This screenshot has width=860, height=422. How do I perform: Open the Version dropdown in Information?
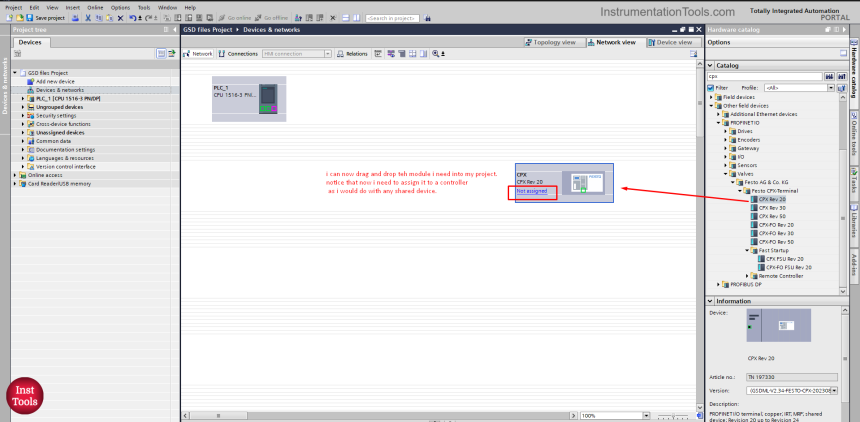[x=834, y=391]
